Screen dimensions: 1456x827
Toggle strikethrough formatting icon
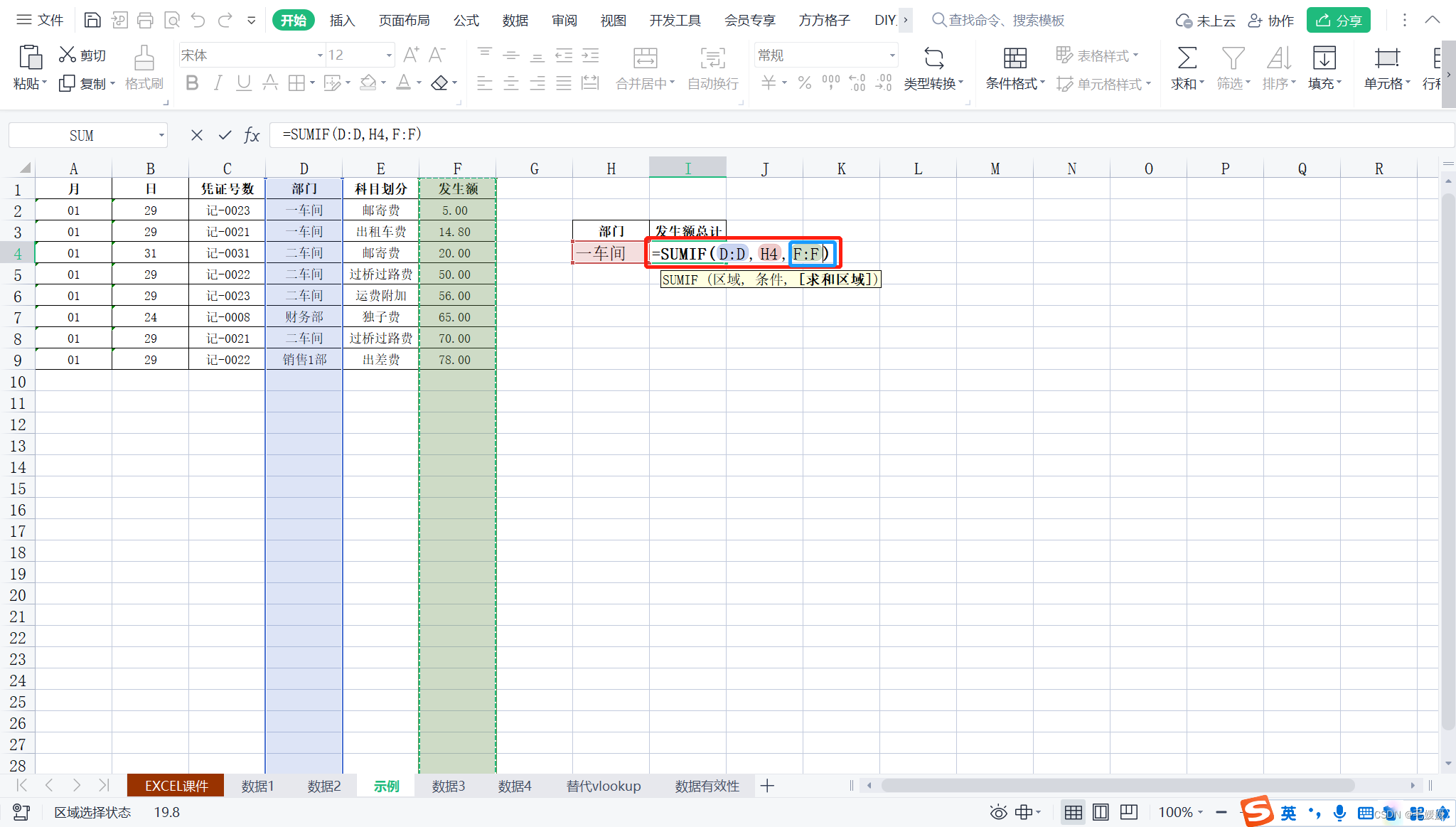pyautogui.click(x=269, y=83)
